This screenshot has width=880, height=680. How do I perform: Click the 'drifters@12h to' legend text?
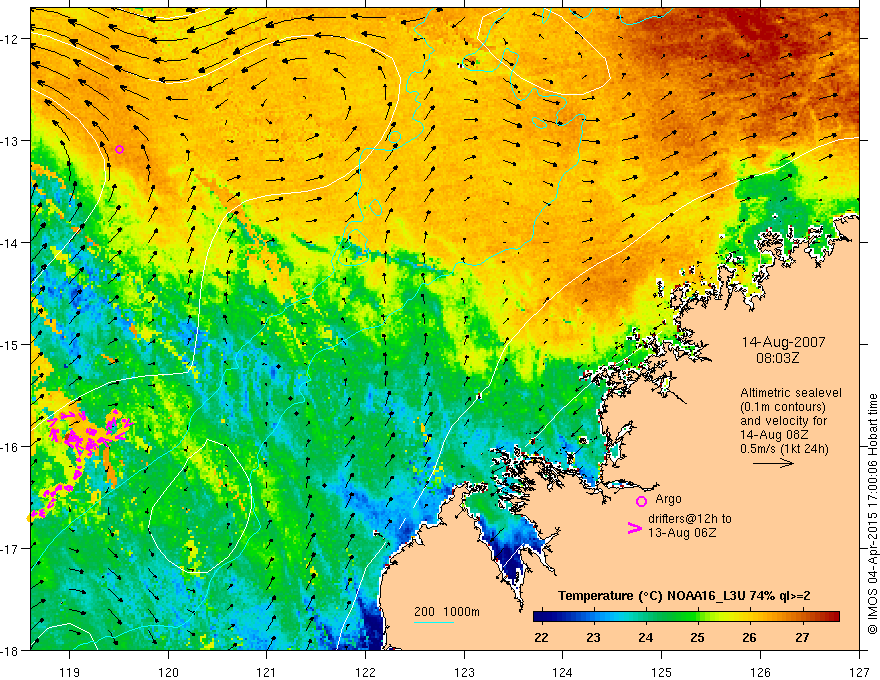coord(690,518)
